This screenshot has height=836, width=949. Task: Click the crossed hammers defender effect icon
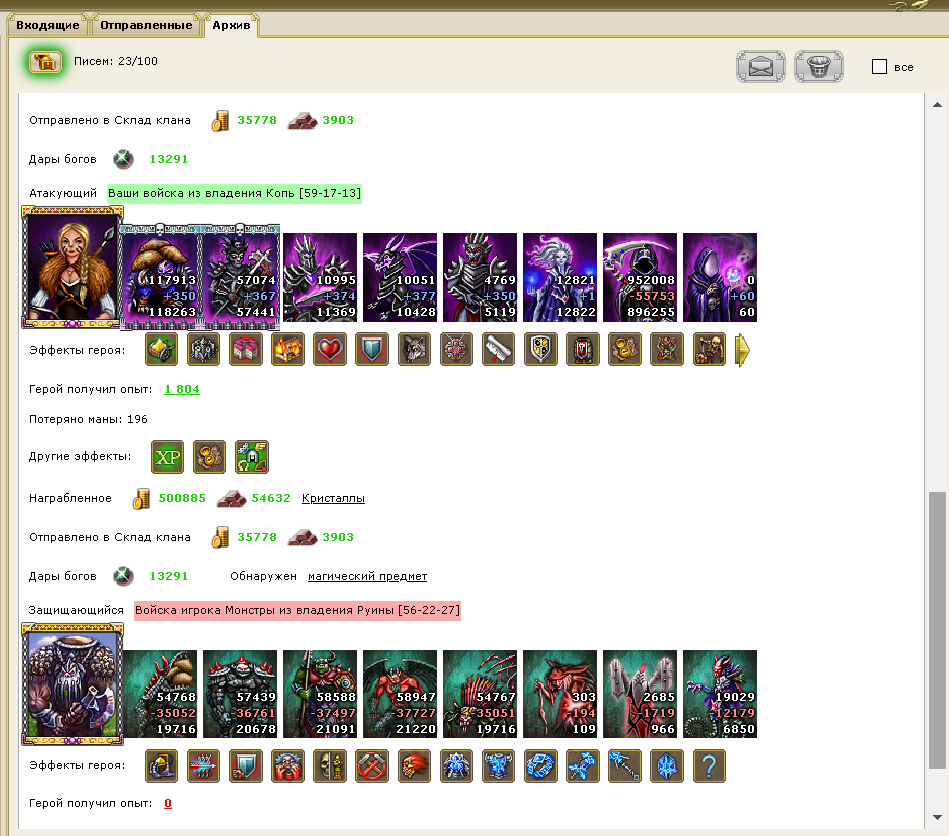coord(372,766)
